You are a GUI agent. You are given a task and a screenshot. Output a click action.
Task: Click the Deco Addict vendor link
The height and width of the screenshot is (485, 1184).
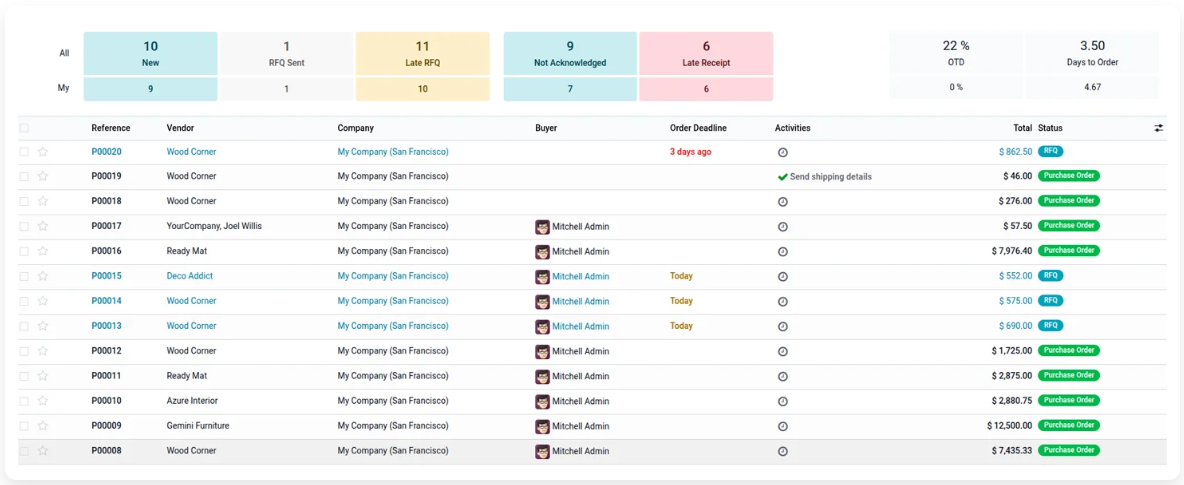(x=190, y=276)
